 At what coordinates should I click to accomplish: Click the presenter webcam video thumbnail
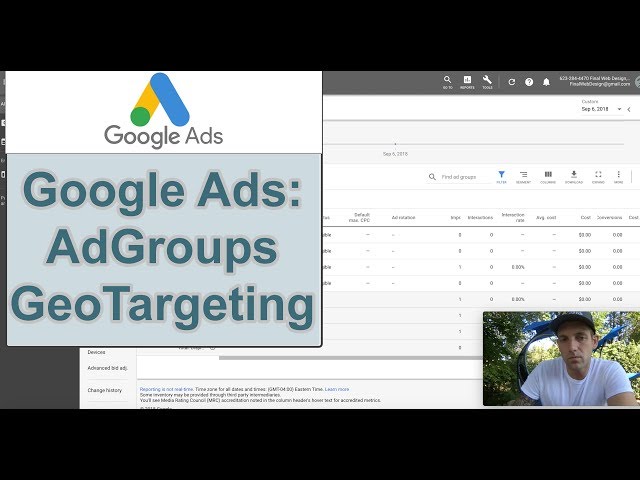561,359
